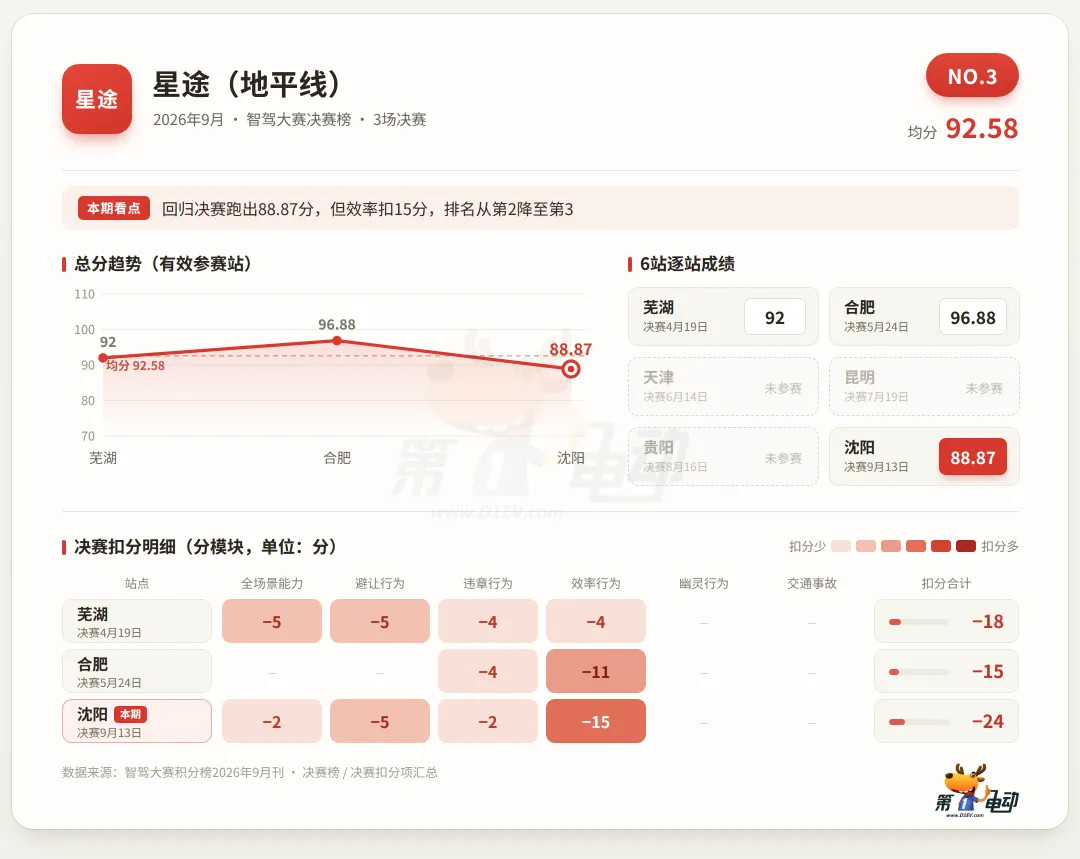
Task: Click the lightest legend swatch next to 扣分少
Action: point(841,546)
